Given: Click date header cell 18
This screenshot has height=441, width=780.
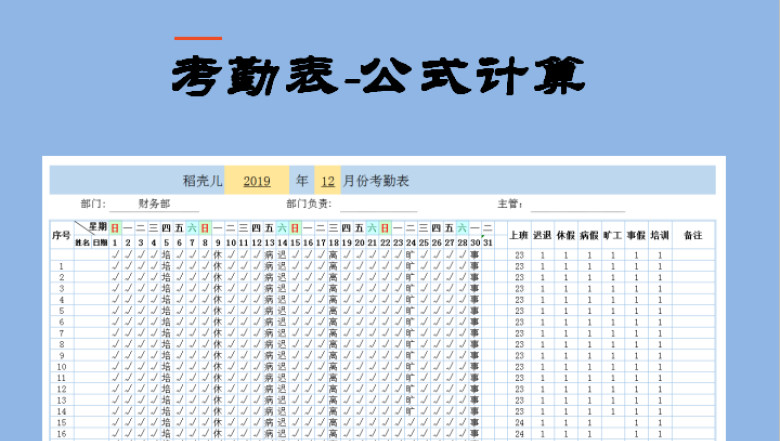Looking at the screenshot, I should tap(333, 243).
